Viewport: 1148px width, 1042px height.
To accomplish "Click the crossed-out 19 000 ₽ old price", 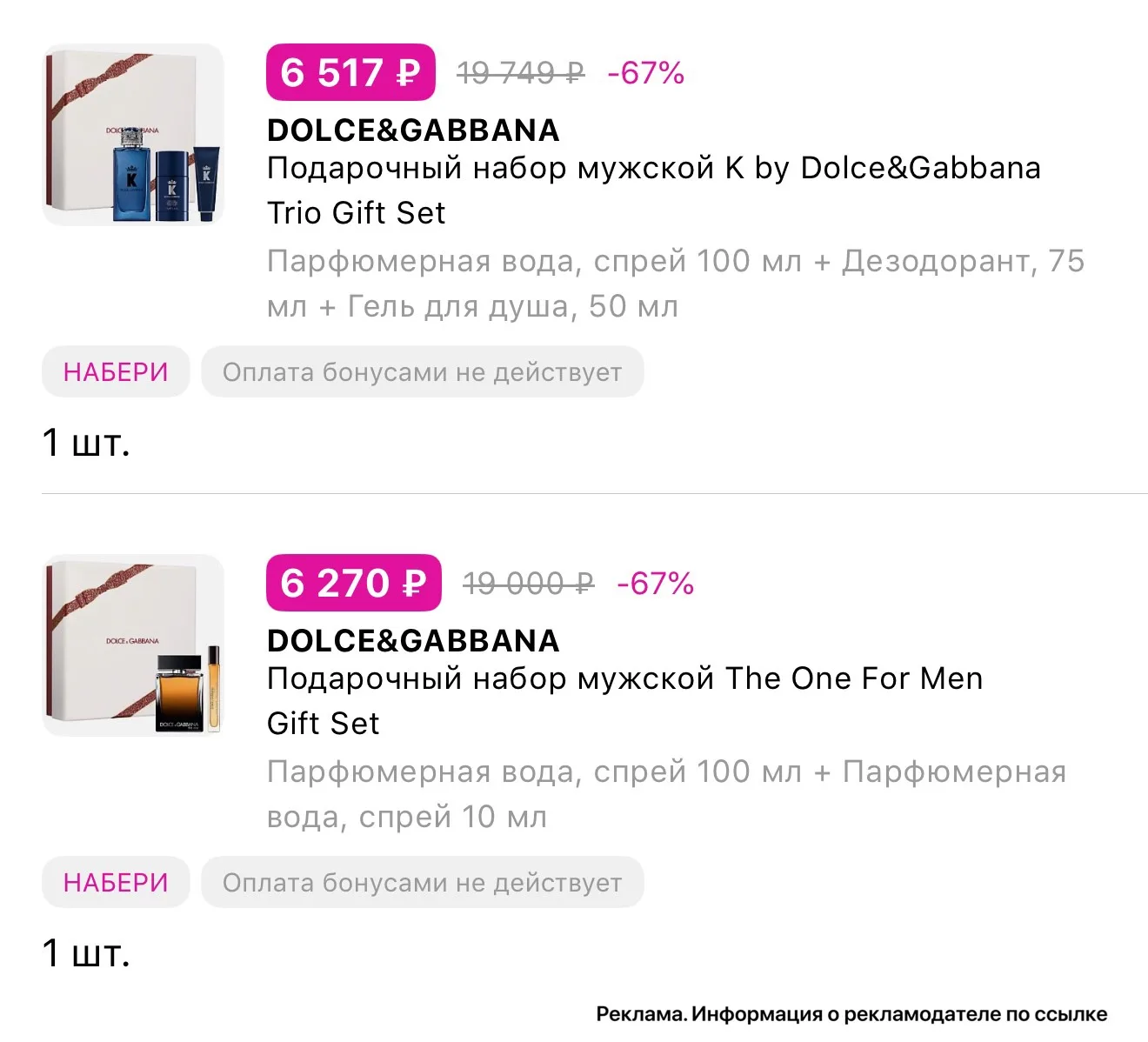I will click(529, 584).
